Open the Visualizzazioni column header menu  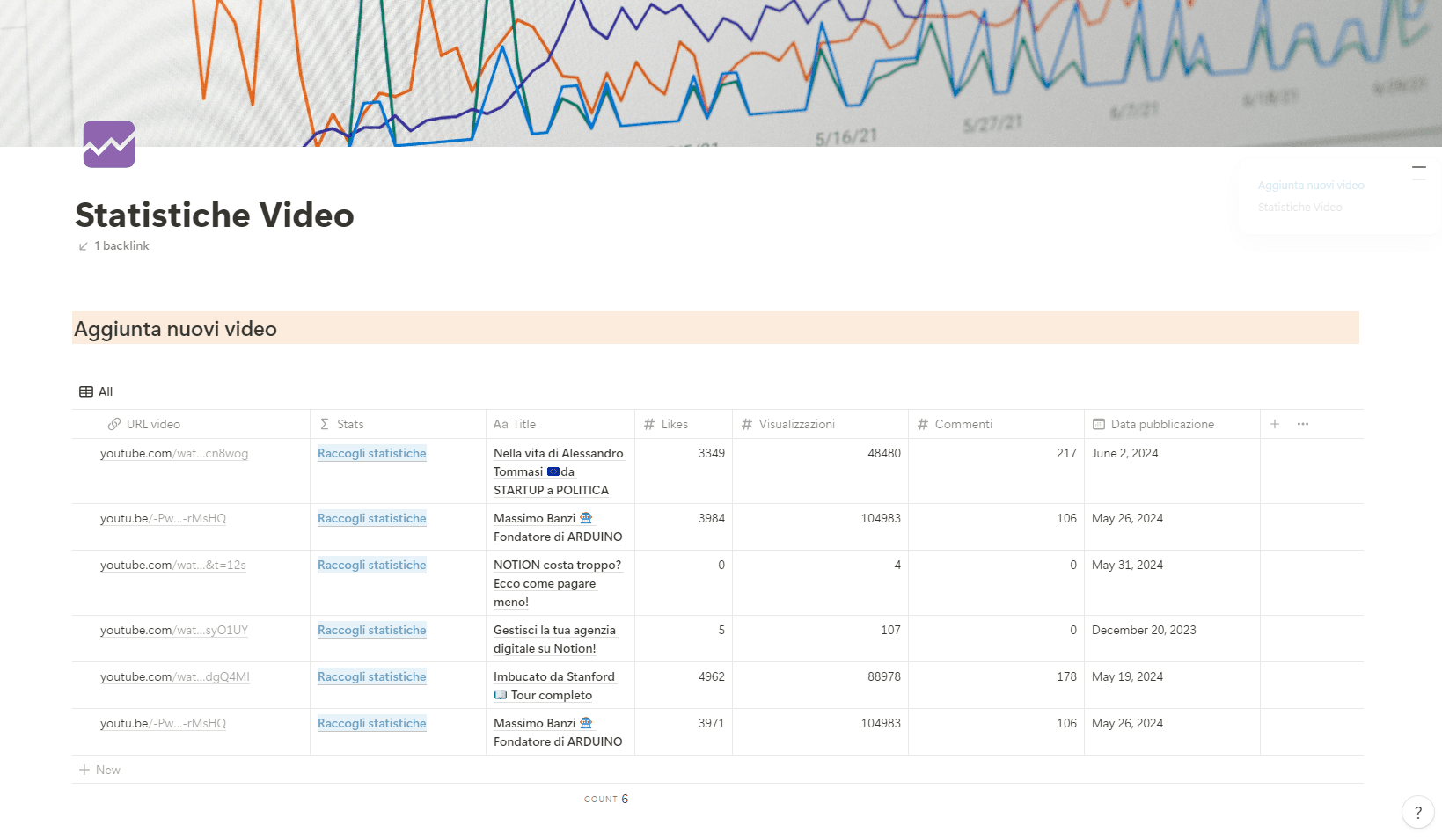tap(794, 423)
